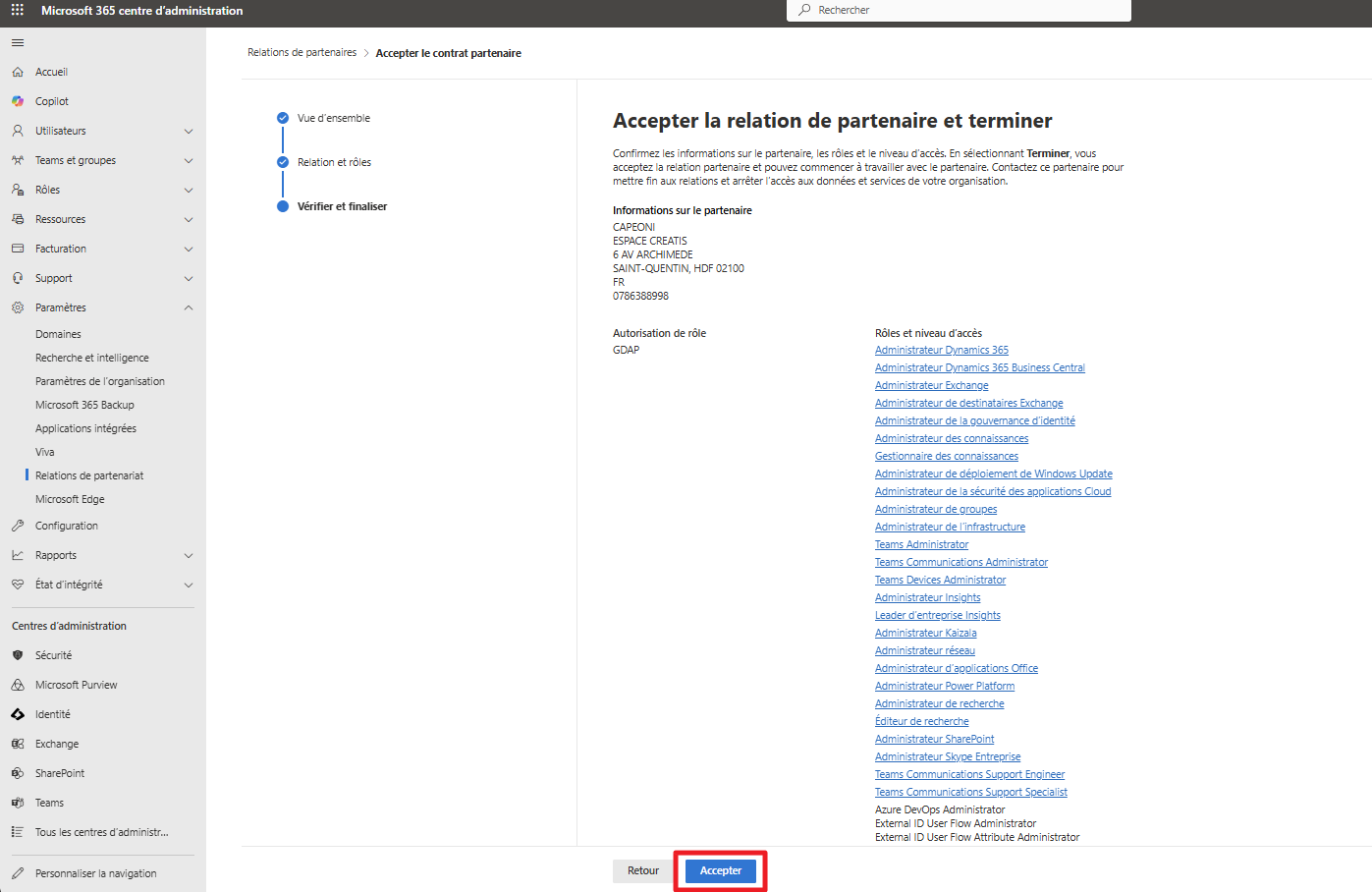This screenshot has height=892, width=1372.
Task: Click the Sécurité shield icon
Action: point(18,655)
